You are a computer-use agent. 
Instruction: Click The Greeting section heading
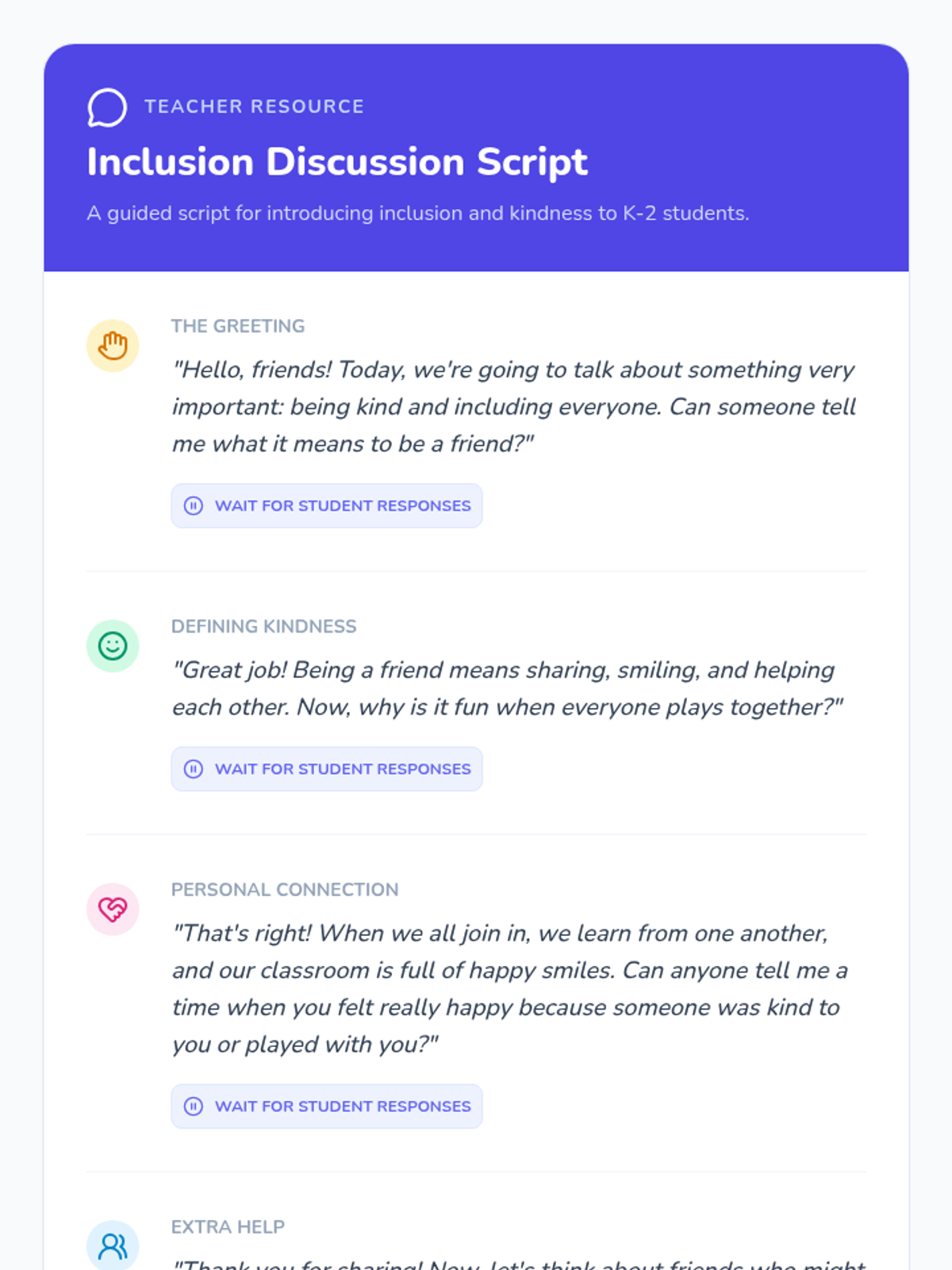238,326
